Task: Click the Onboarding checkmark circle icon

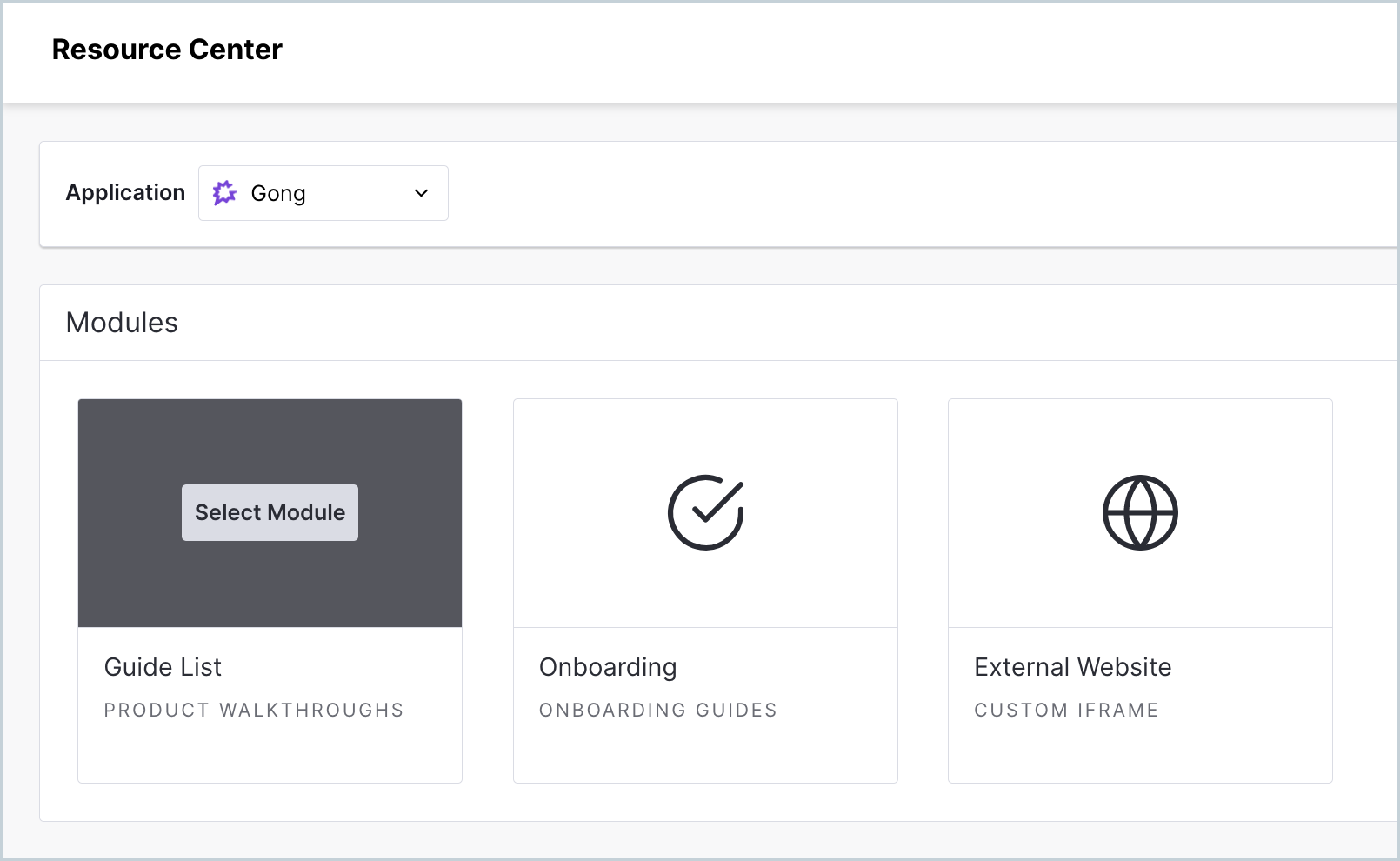Action: [705, 512]
